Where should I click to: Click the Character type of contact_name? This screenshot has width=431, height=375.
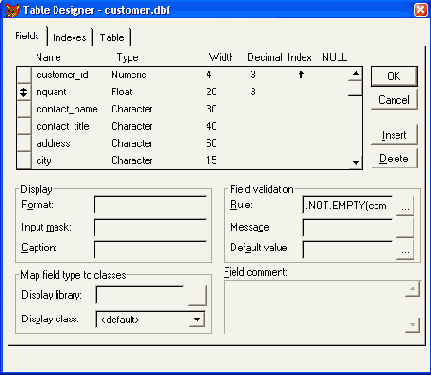pyautogui.click(x=132, y=109)
